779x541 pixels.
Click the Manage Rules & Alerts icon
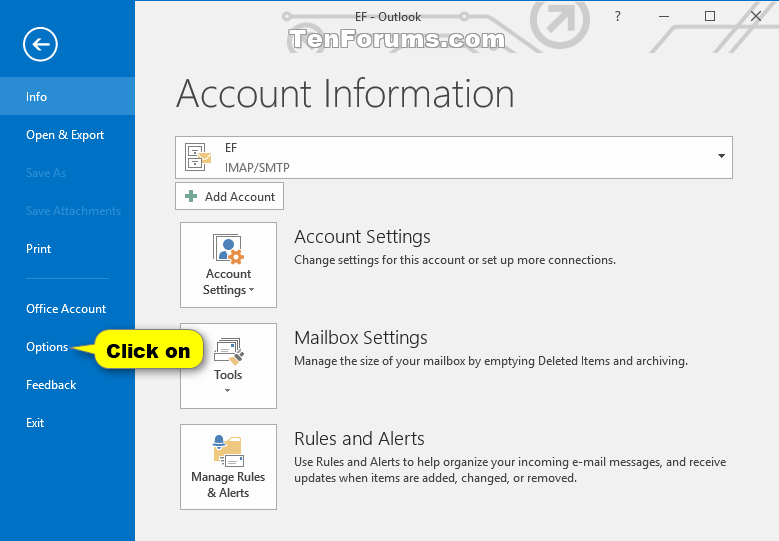pos(229,451)
